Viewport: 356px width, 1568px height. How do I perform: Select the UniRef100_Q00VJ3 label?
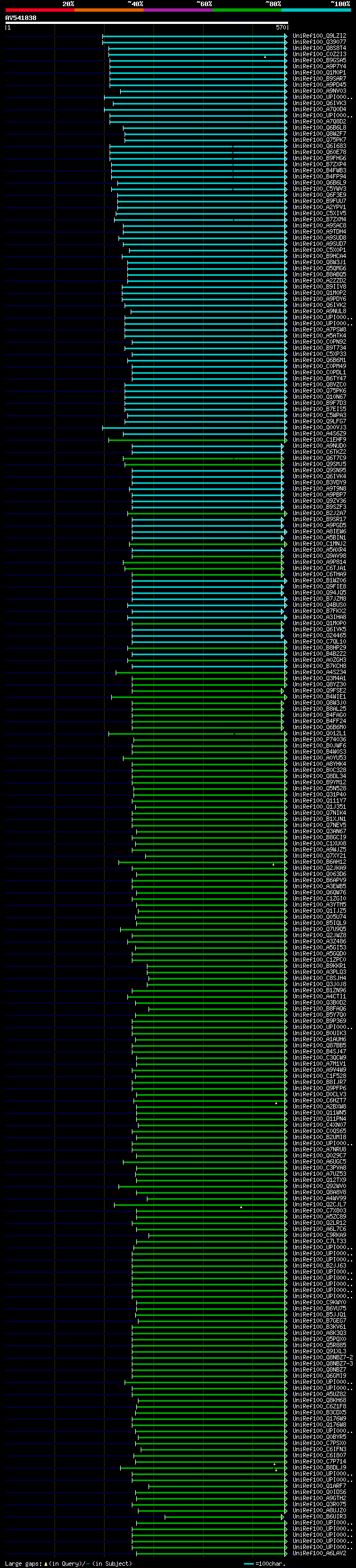point(319,427)
